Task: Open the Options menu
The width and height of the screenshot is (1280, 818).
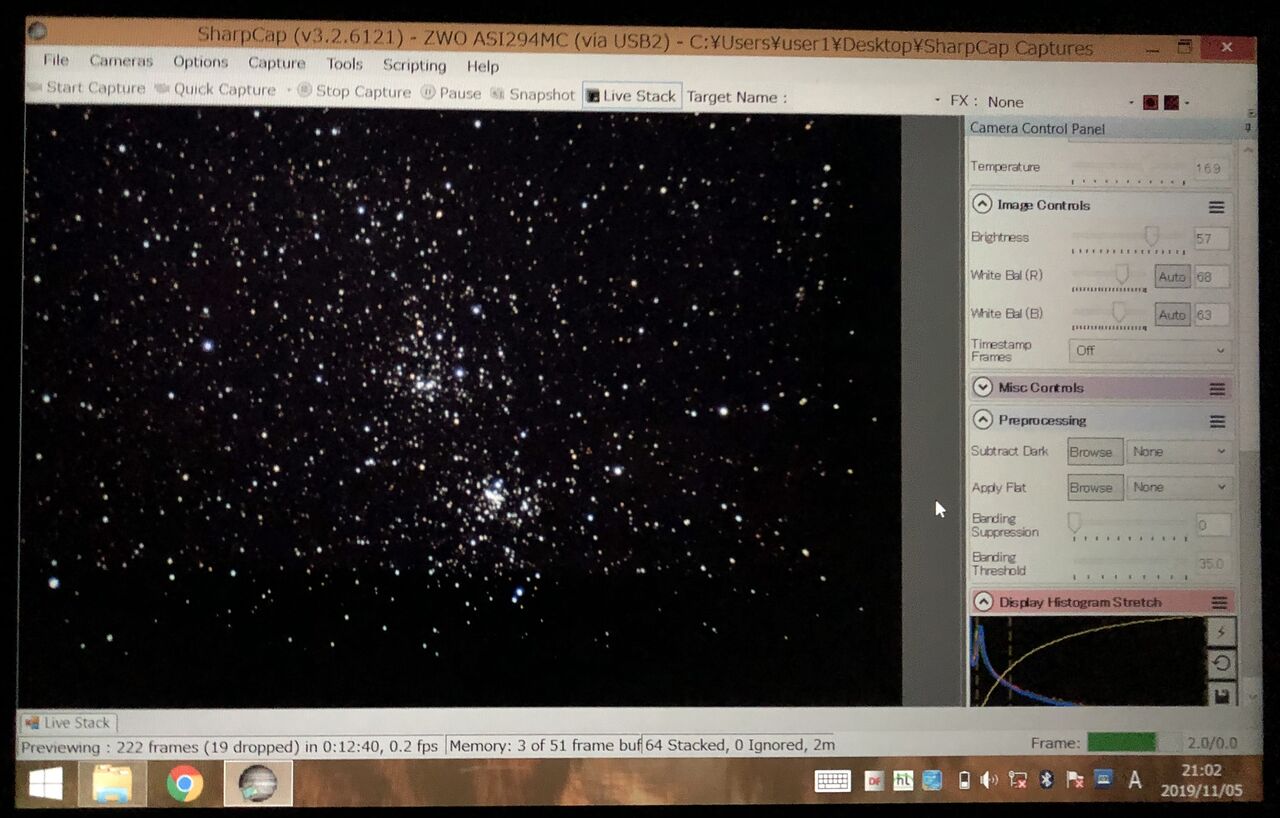Action: click(x=200, y=62)
